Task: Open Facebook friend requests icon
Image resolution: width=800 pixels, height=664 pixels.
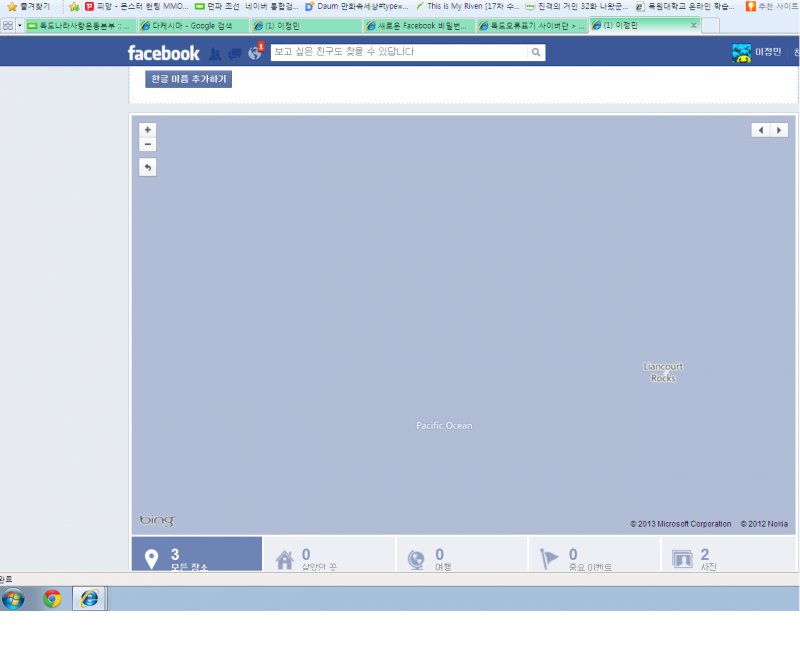Action: pyautogui.click(x=214, y=53)
